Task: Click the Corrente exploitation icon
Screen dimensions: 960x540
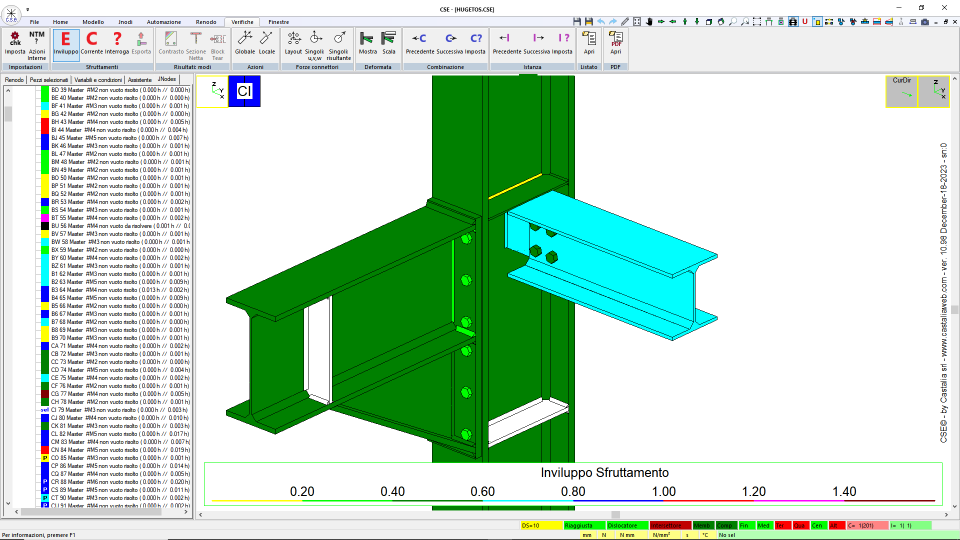Action: 92,44
